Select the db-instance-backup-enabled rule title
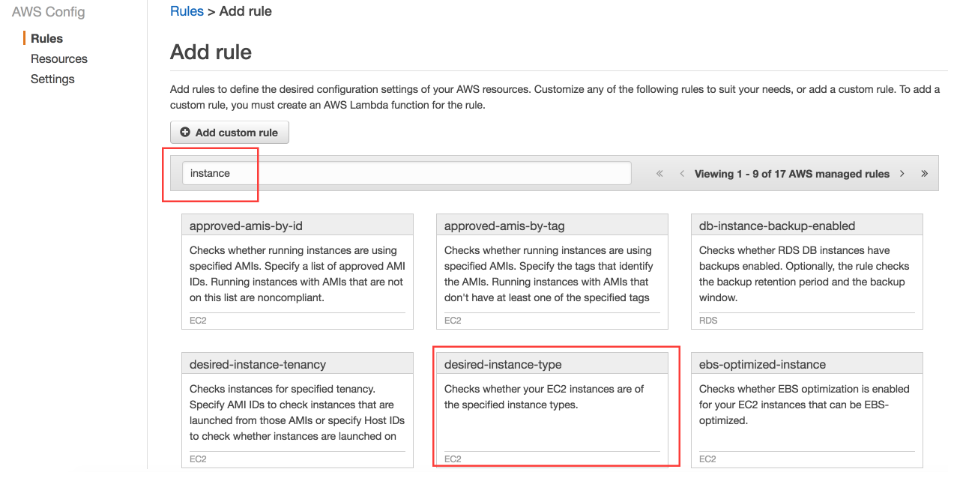Viewport: 973px width, 485px height. (777, 226)
